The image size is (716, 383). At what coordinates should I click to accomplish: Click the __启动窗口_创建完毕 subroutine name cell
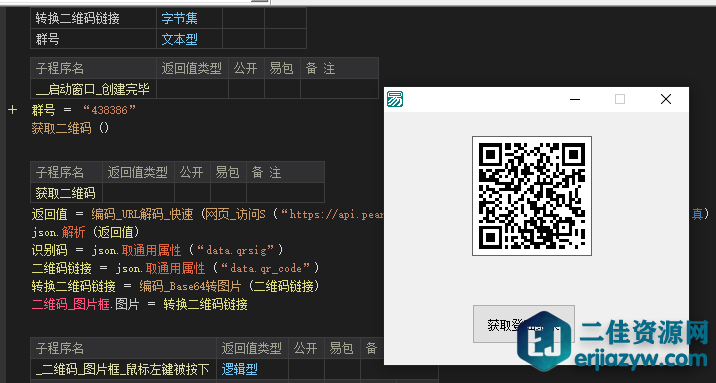[94, 89]
